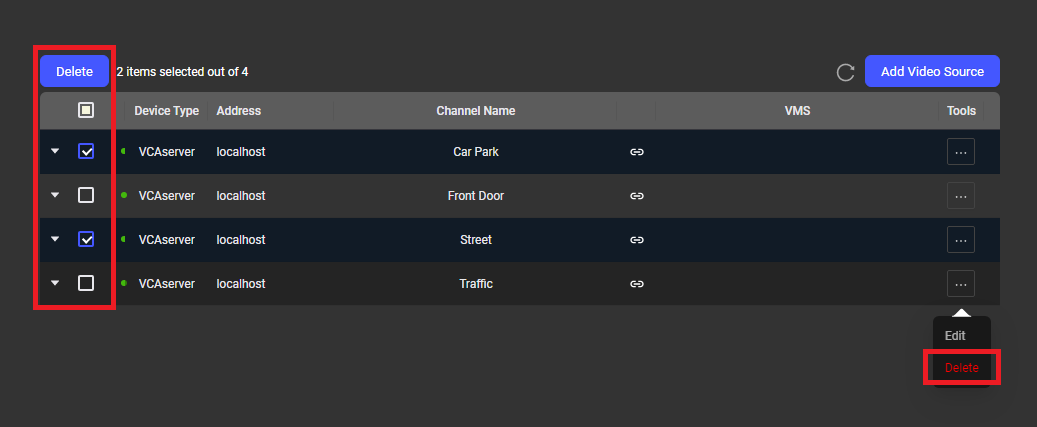The width and height of the screenshot is (1037, 427).
Task: Click the Channel Name column header
Action: (475, 111)
